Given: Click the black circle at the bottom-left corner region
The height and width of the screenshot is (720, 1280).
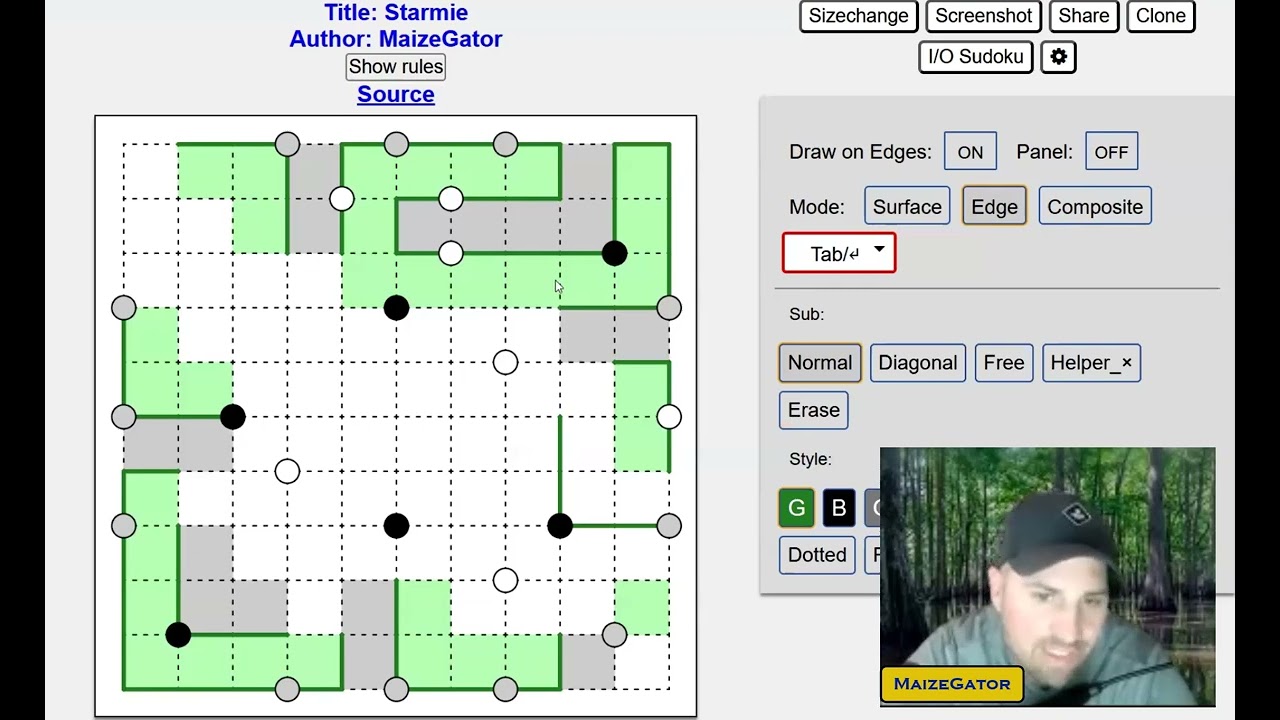Looking at the screenshot, I should click(x=178, y=634).
